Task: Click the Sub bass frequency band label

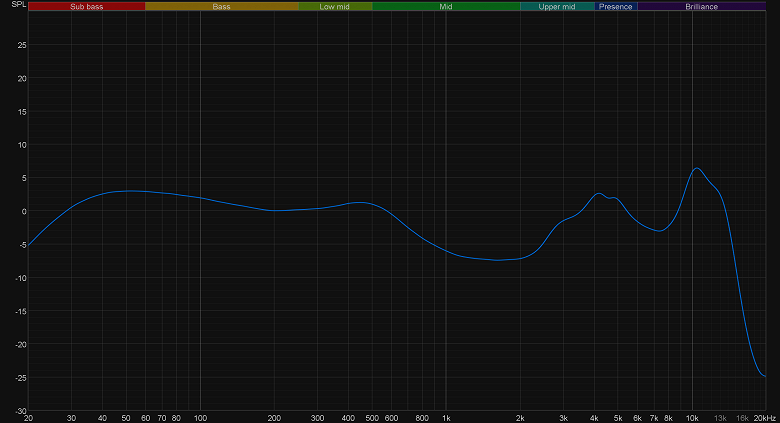Action: point(87,6)
